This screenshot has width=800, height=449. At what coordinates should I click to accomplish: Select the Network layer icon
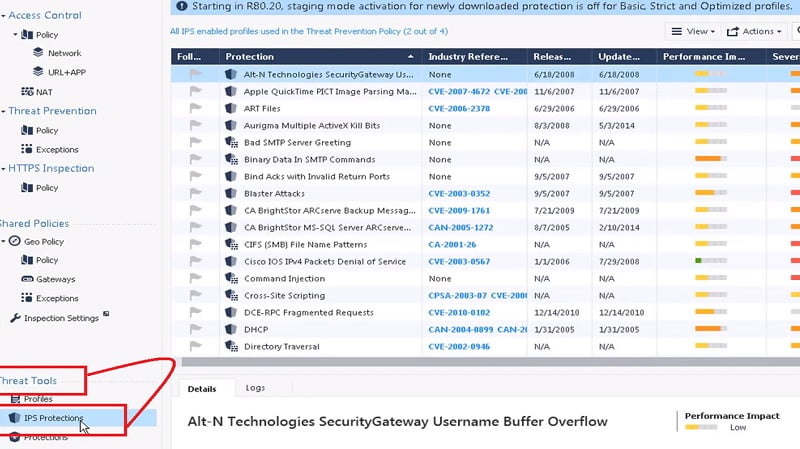(38, 53)
